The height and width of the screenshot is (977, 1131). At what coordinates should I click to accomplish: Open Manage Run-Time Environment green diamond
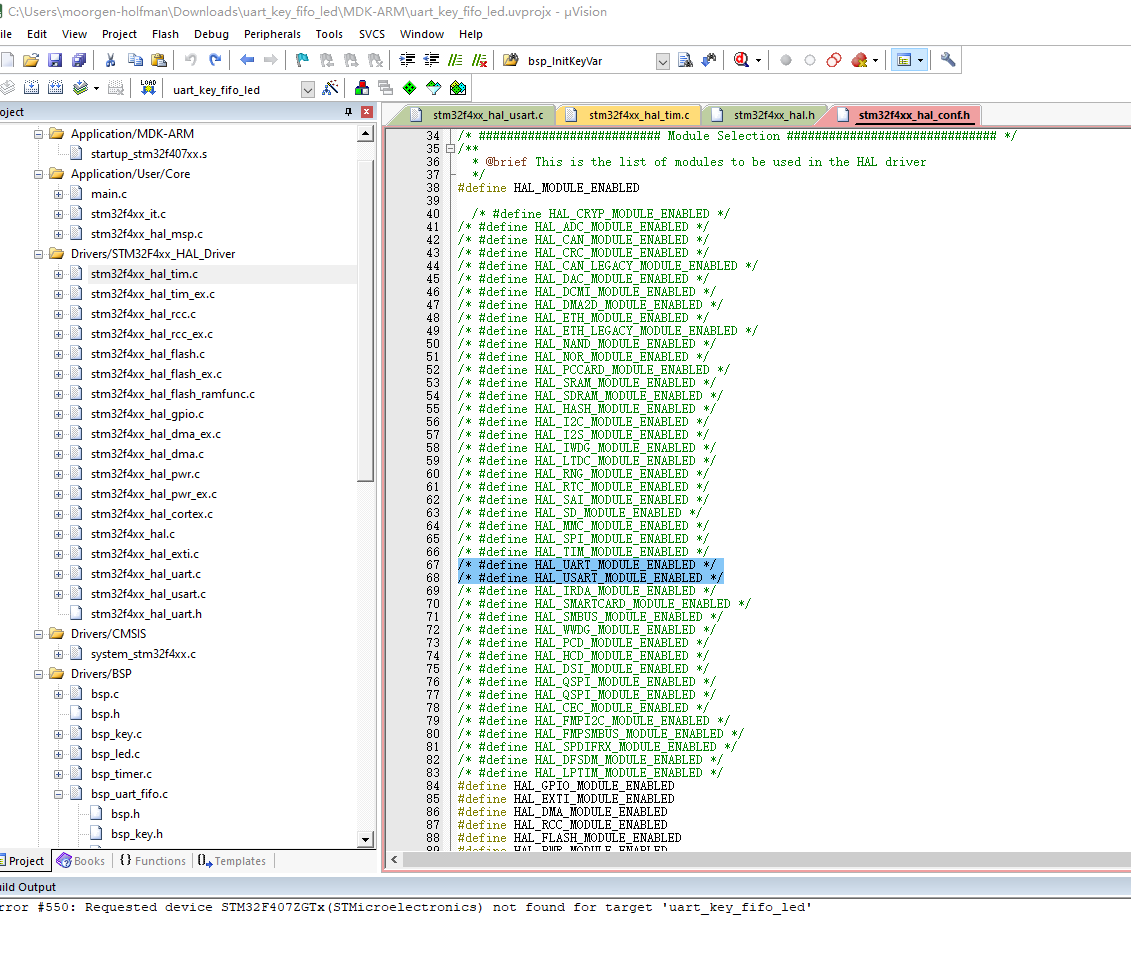pyautogui.click(x=410, y=88)
